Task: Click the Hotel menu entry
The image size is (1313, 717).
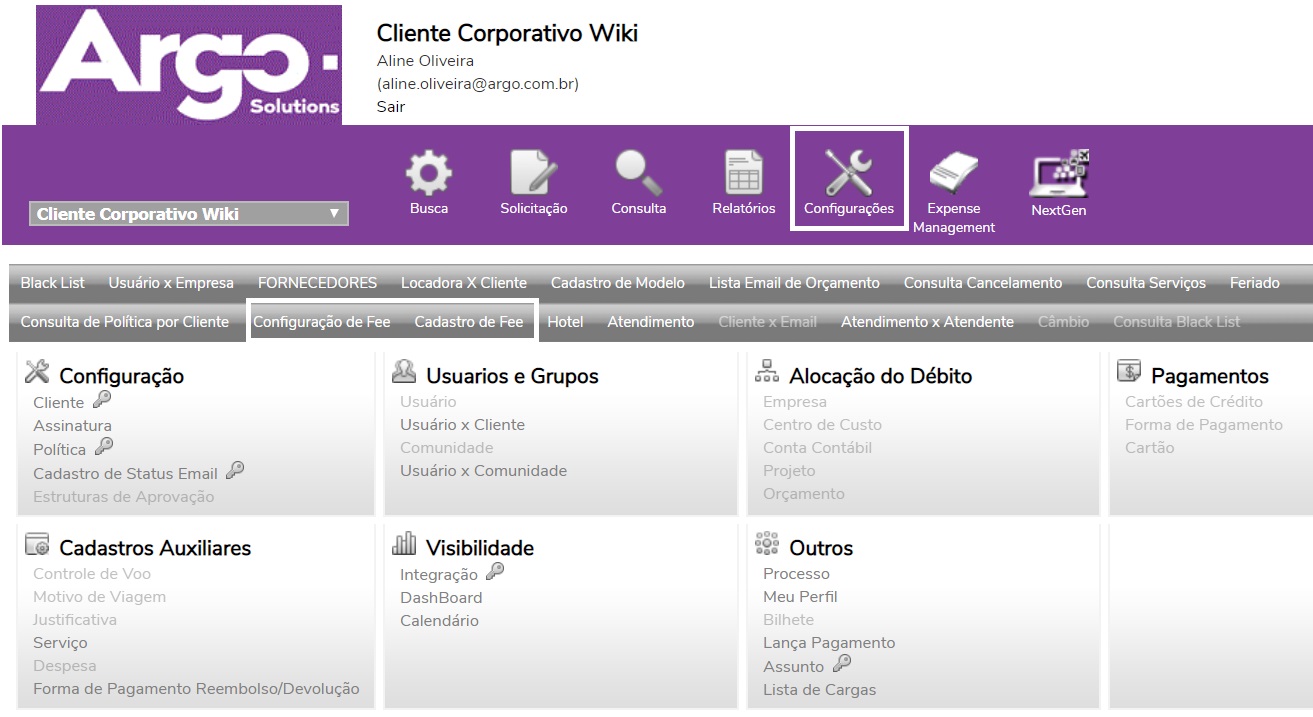Action: (565, 322)
